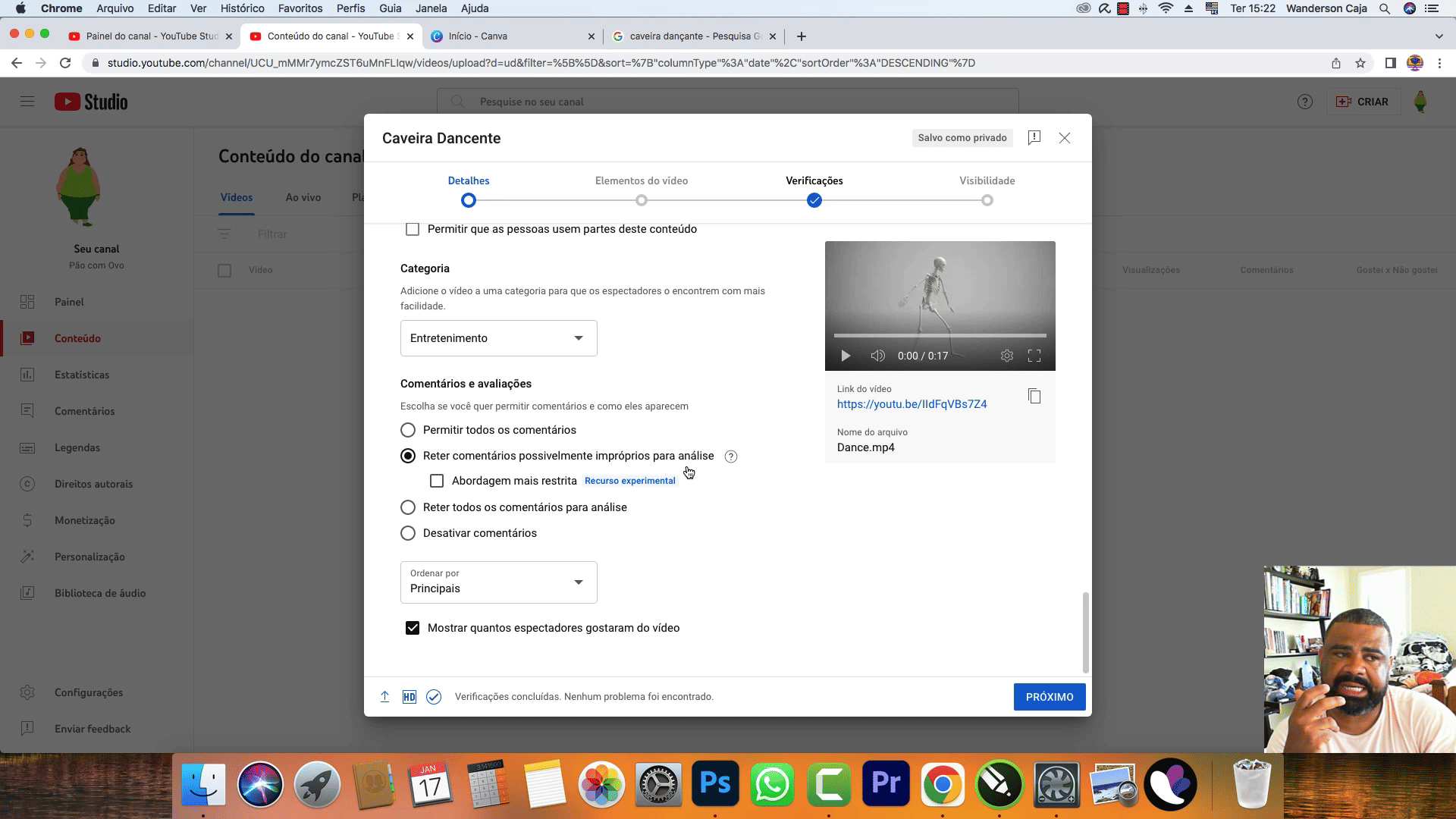Screen dimensions: 1456x819
Task: Click the upload status arrow icon
Action: click(384, 697)
